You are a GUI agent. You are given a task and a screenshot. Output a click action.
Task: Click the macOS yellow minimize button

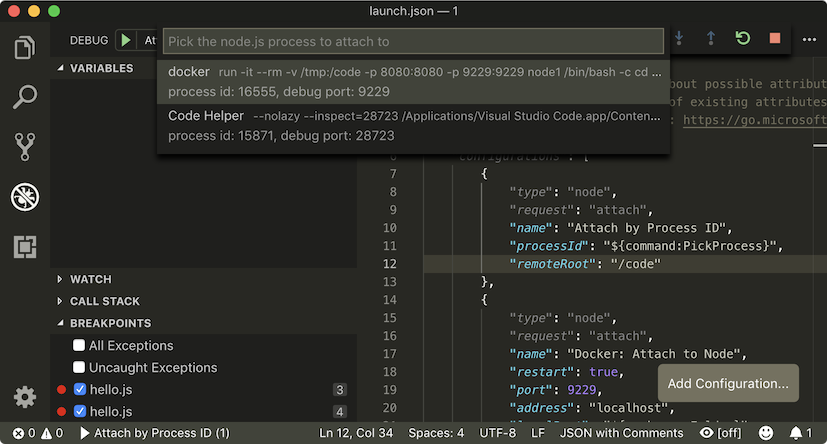coord(34,11)
